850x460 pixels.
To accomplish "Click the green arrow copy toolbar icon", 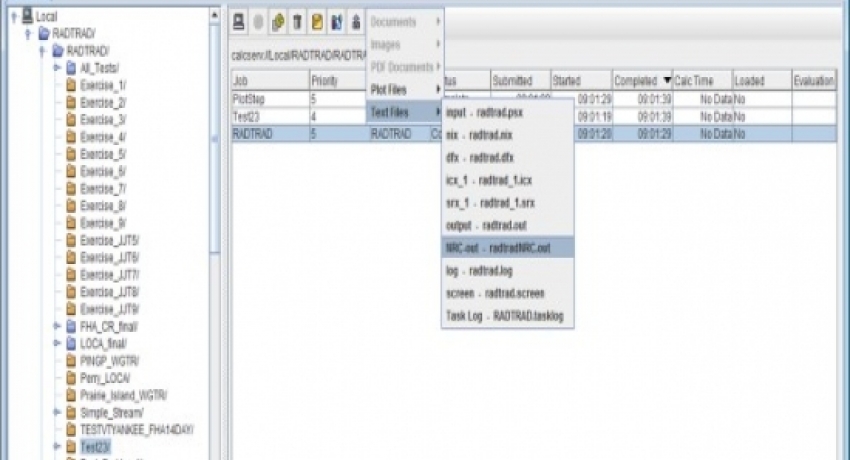I will (278, 22).
